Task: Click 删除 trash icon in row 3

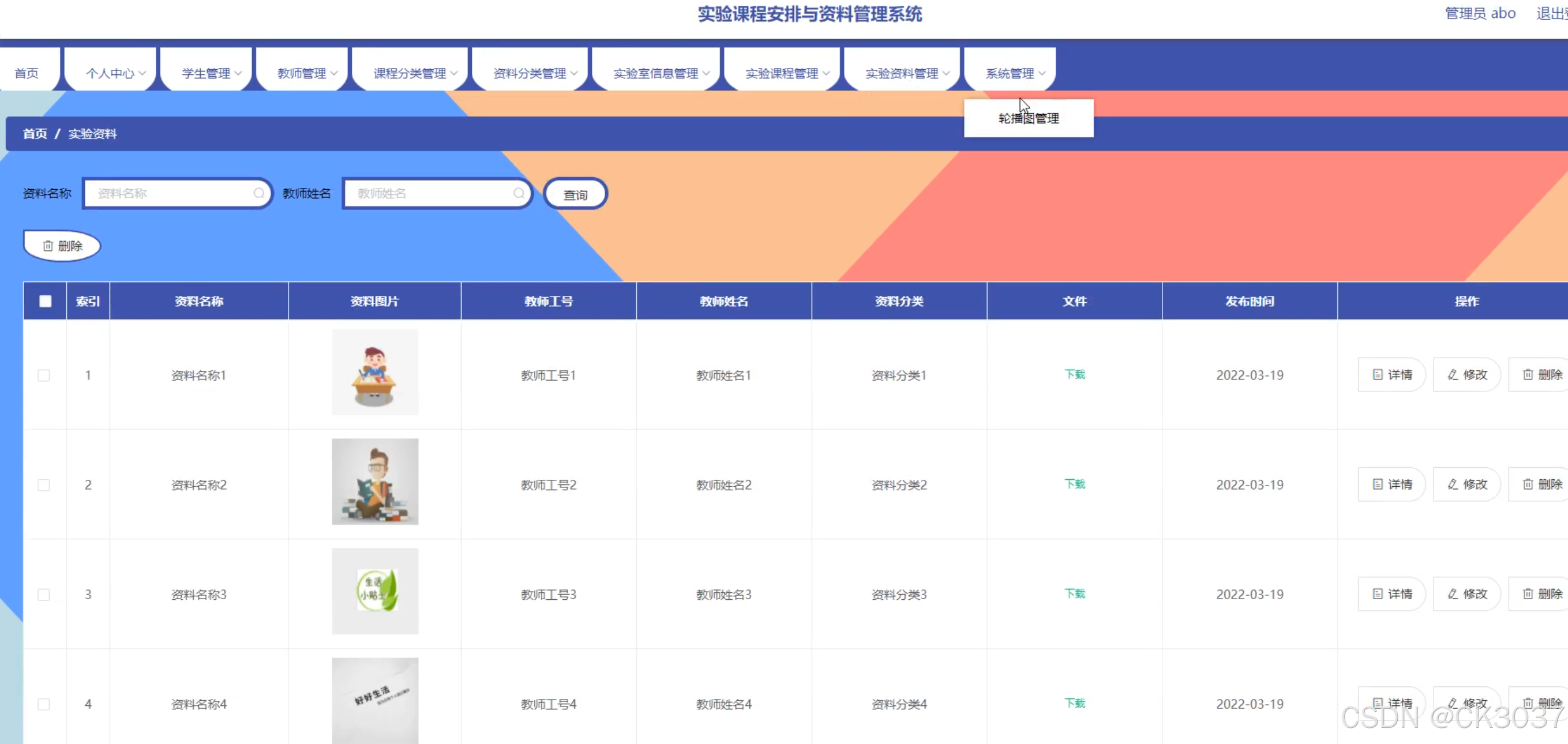Action: (x=1528, y=593)
